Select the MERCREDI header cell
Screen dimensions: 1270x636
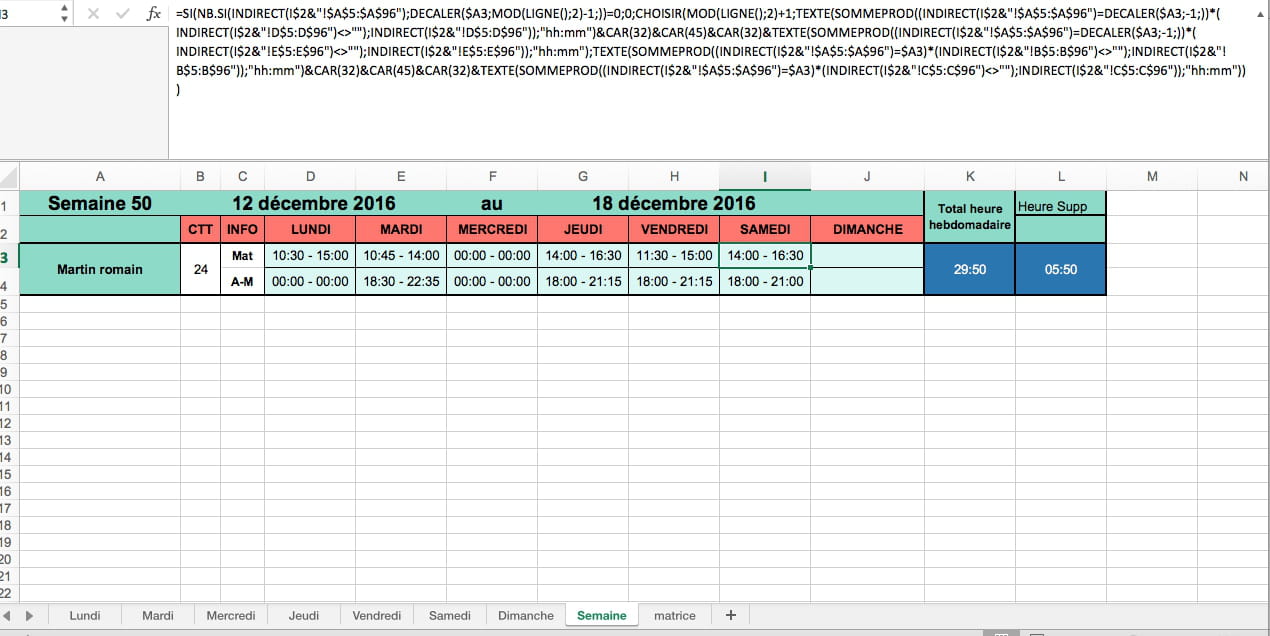pos(492,229)
